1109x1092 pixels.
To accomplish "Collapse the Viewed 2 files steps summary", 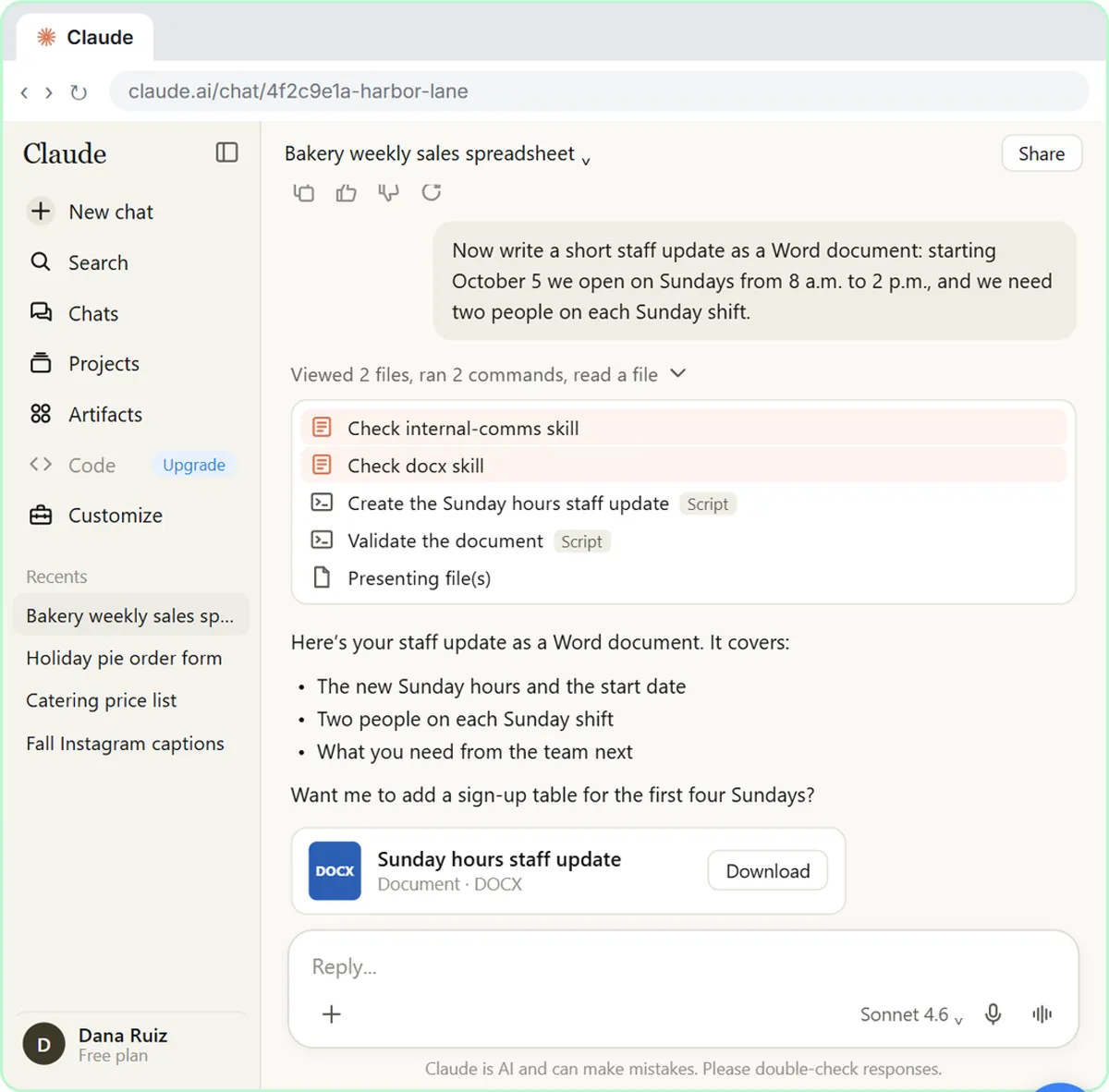I will click(x=488, y=374).
